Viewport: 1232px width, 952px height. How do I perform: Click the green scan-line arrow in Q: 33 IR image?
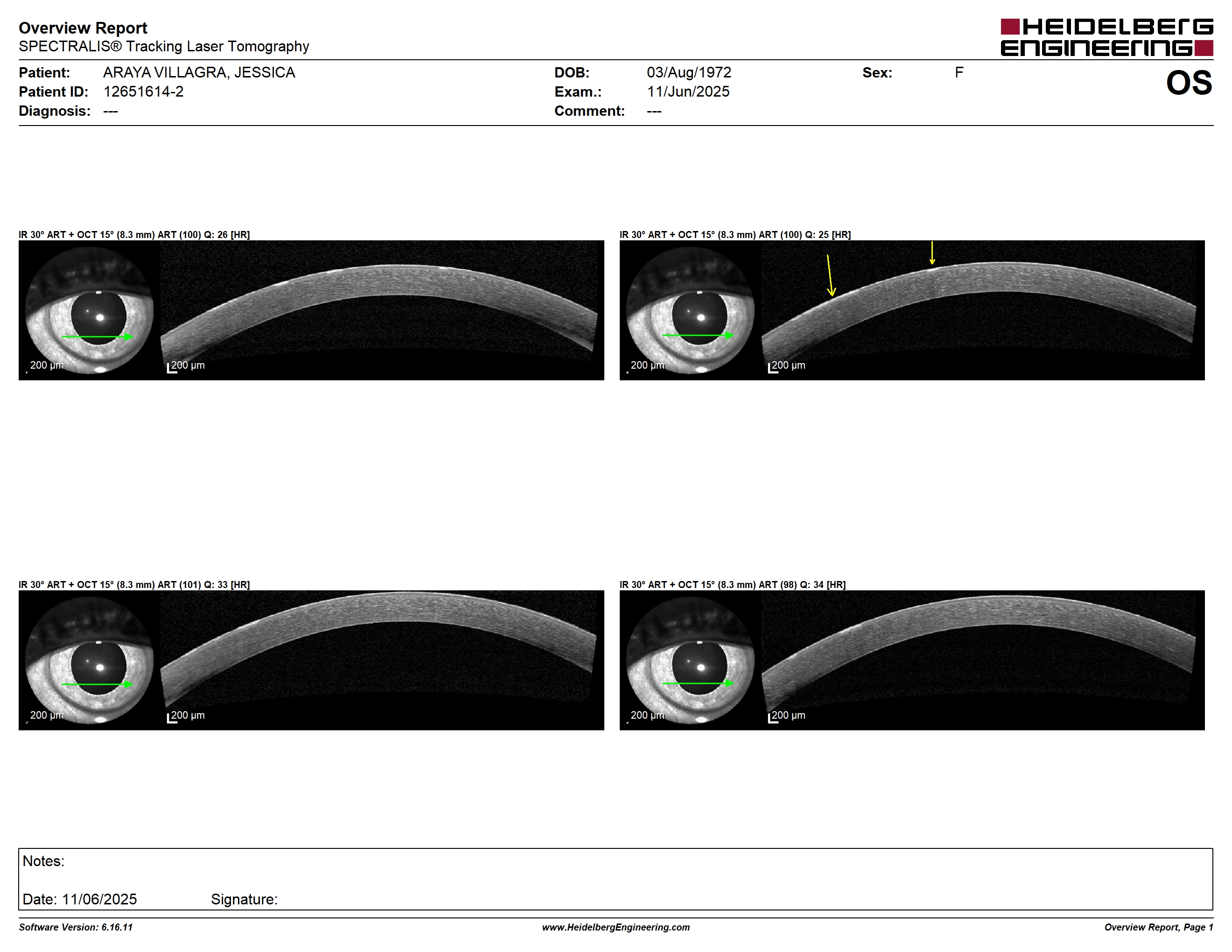[97, 685]
